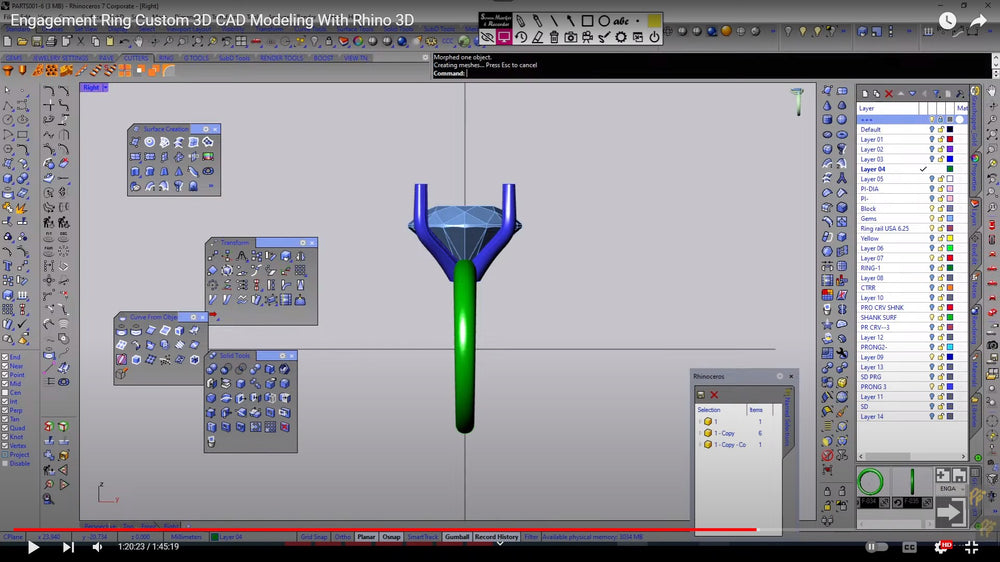Open the RENDER TOOLS tab
The height and width of the screenshot is (562, 1000).
281,58
